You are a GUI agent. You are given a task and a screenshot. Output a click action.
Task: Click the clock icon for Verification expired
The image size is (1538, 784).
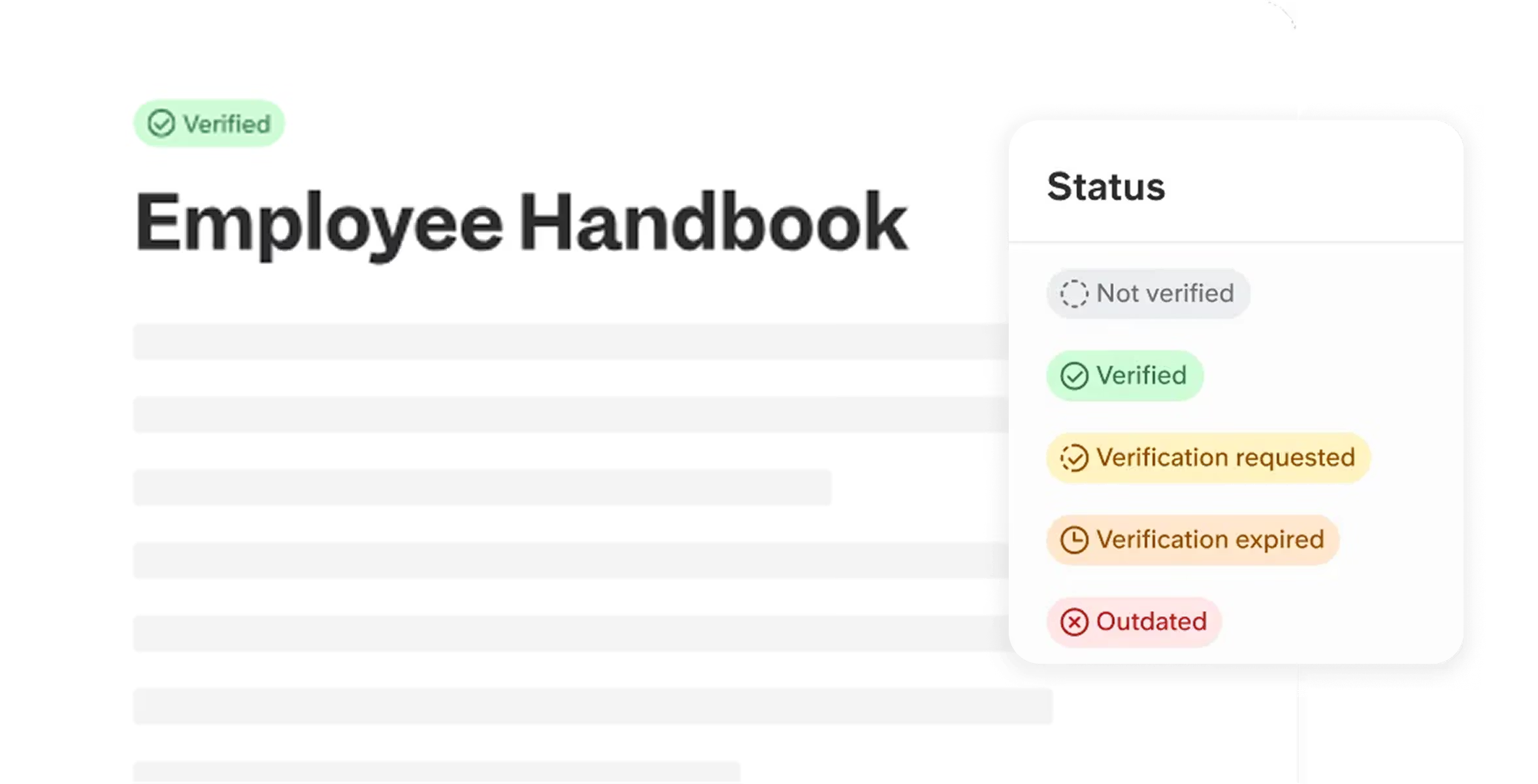coord(1073,540)
